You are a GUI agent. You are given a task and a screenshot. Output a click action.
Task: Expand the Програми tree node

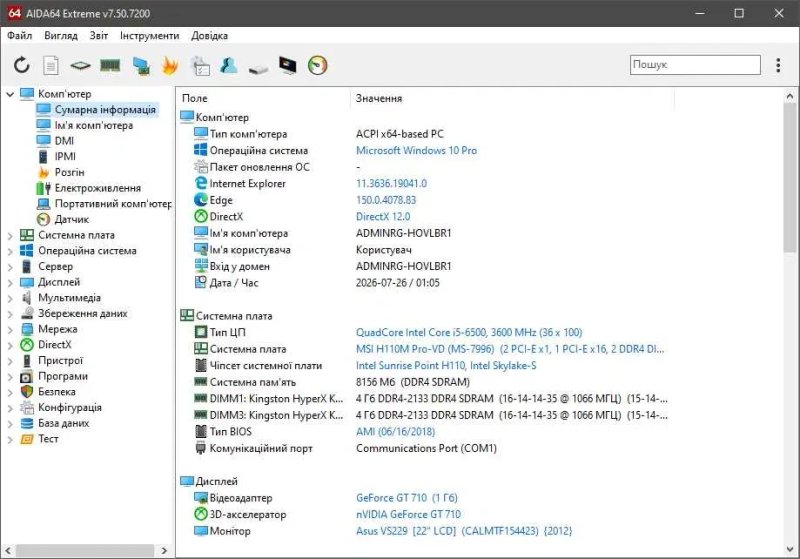pos(10,377)
